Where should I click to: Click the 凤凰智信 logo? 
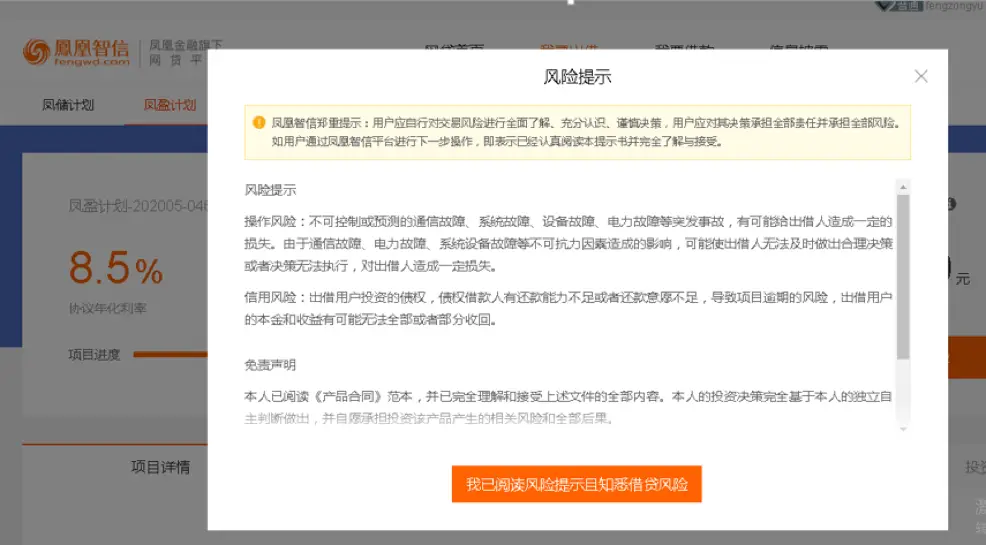75,52
